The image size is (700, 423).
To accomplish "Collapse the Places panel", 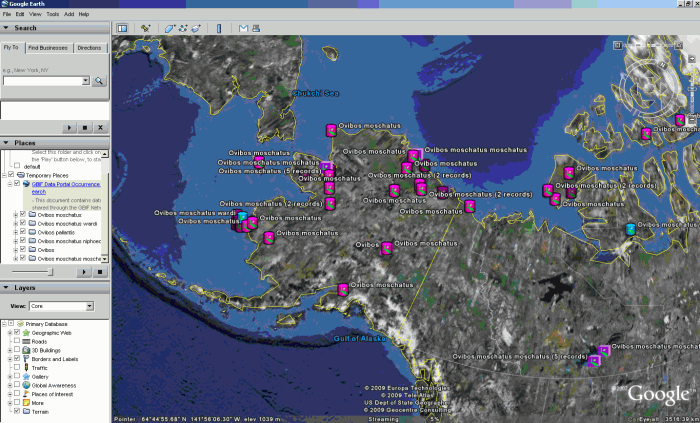I will pos(6,143).
